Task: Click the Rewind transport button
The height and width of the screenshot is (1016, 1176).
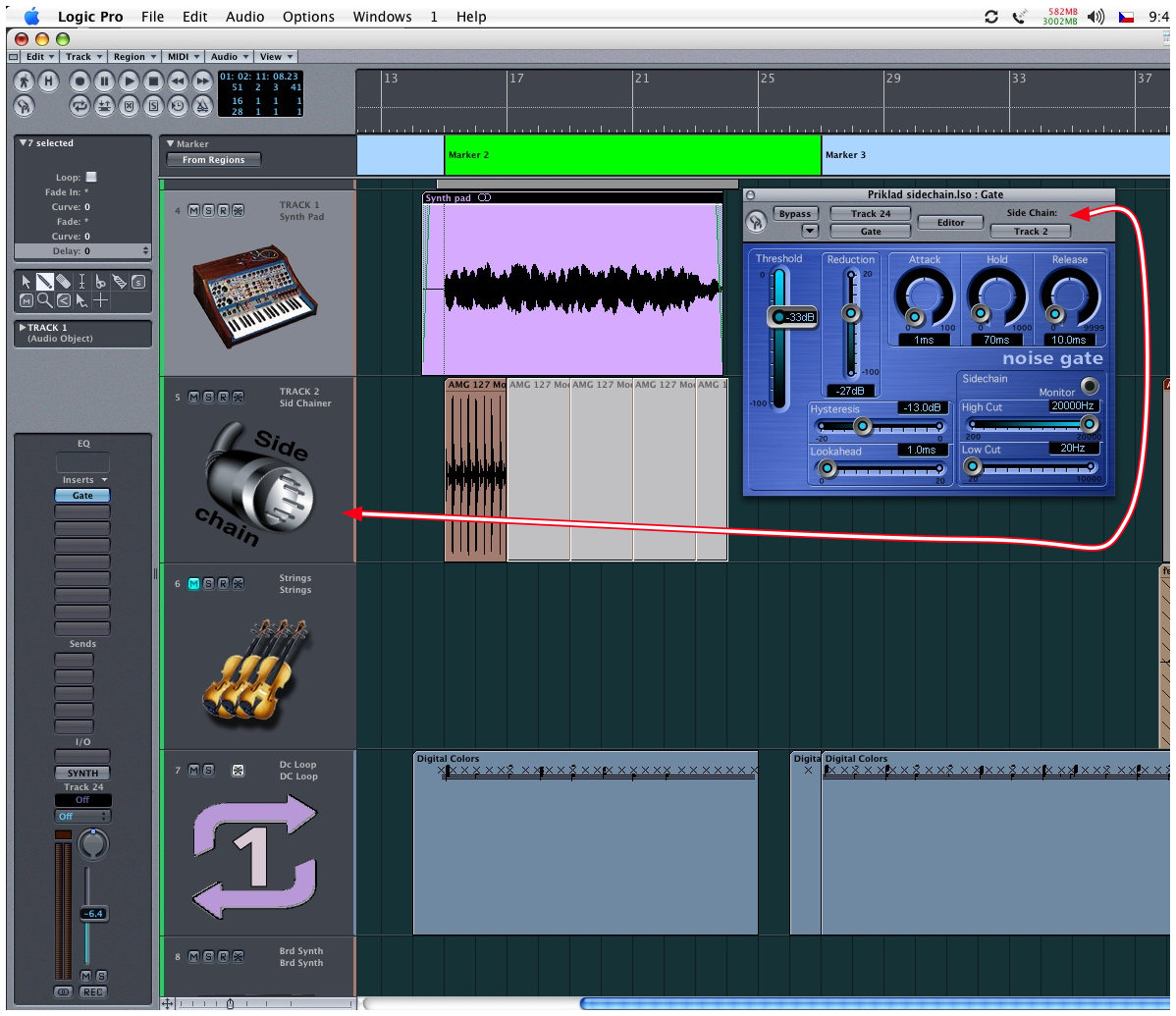Action: (x=178, y=80)
